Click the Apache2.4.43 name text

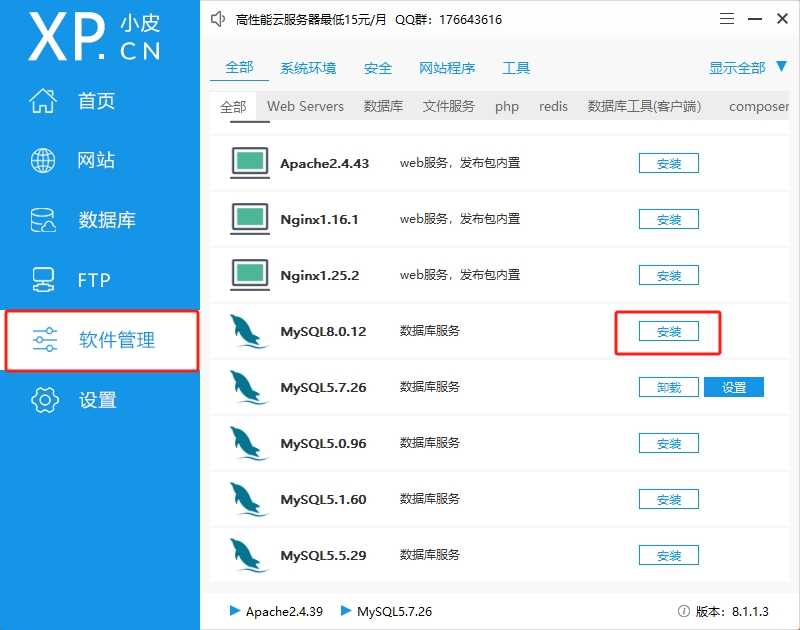[x=324, y=163]
